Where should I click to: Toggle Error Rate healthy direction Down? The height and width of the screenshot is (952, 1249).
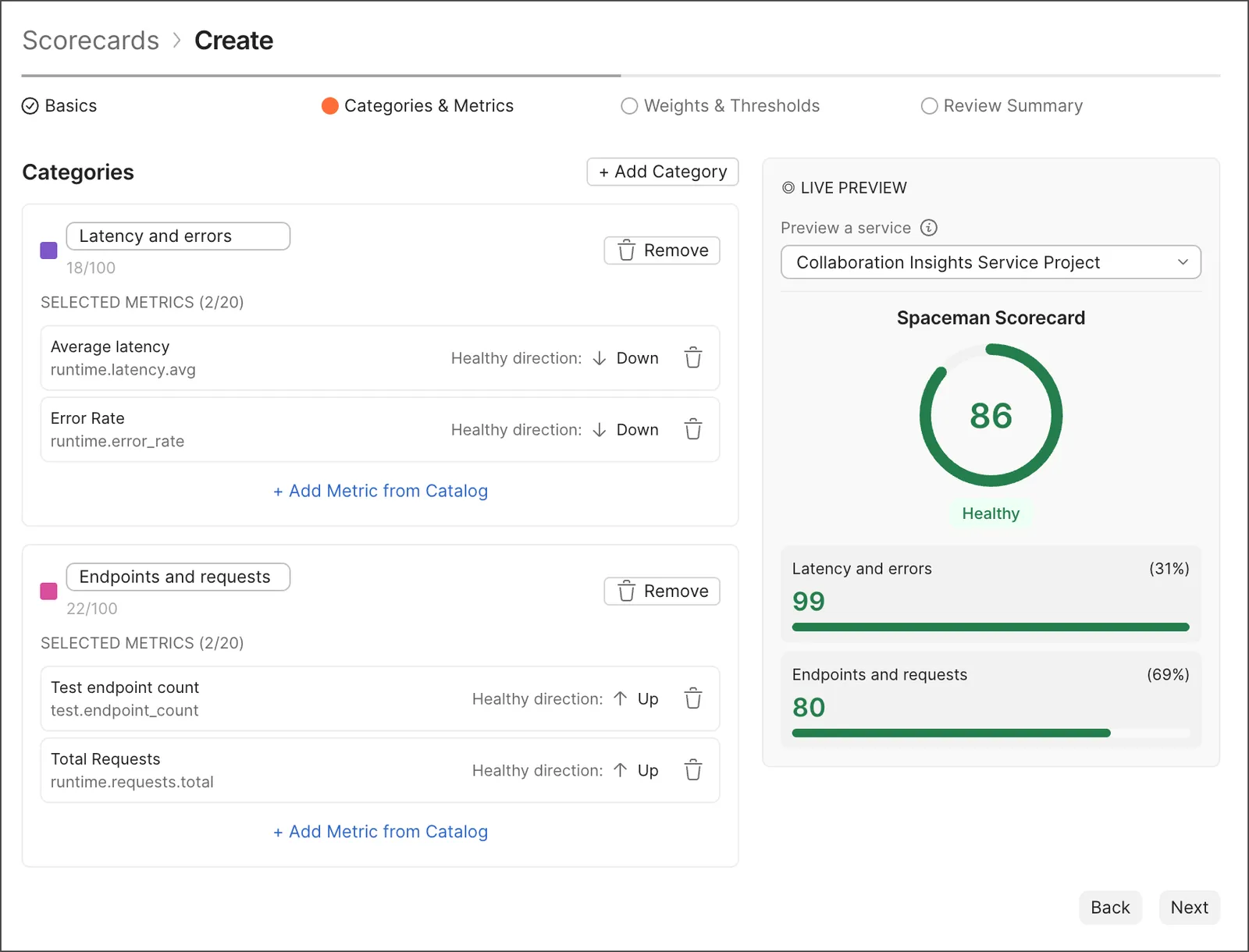[x=626, y=430]
